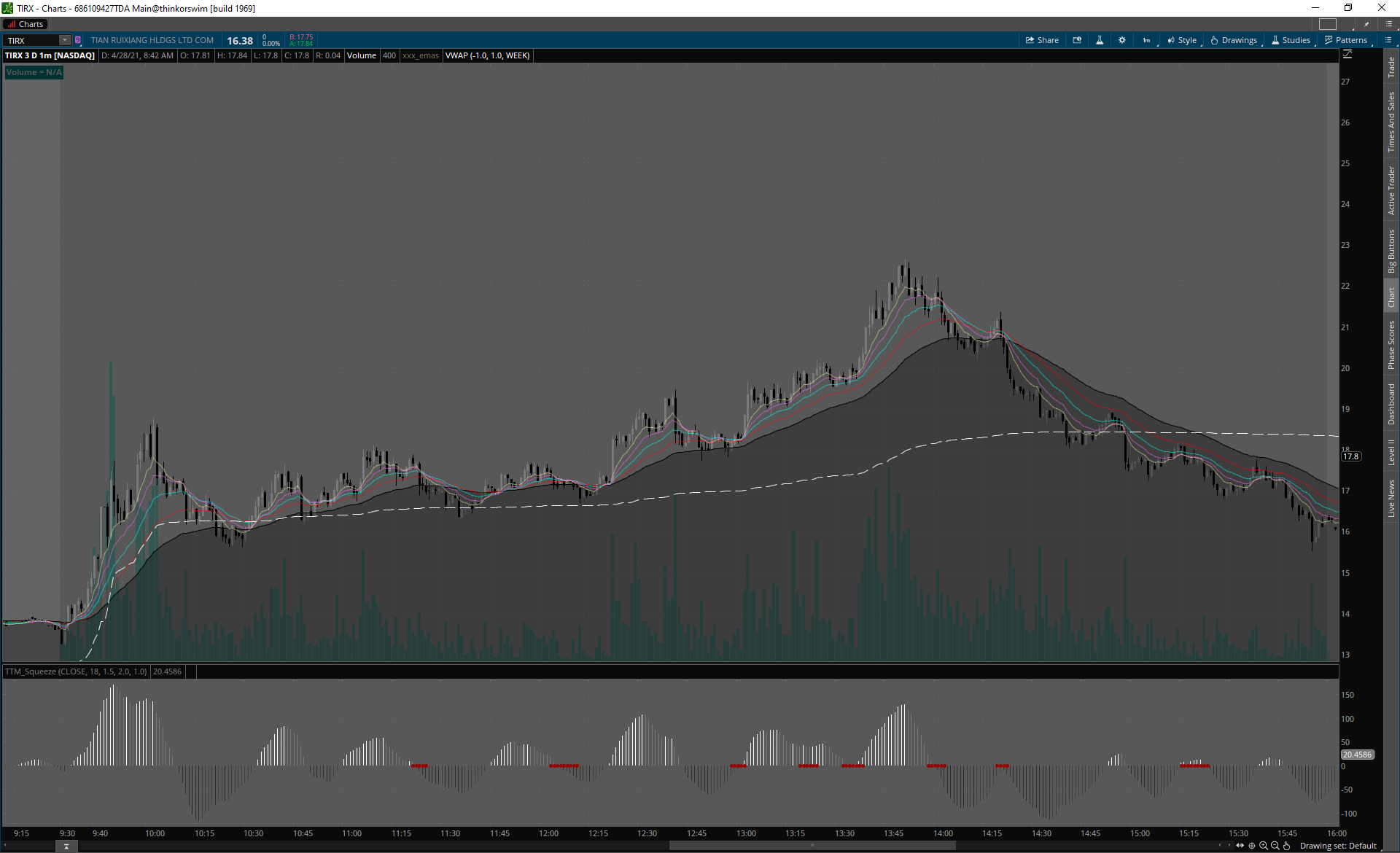Click the pin icon above the toolbar
This screenshot has height=853, width=1400.
[1366, 24]
